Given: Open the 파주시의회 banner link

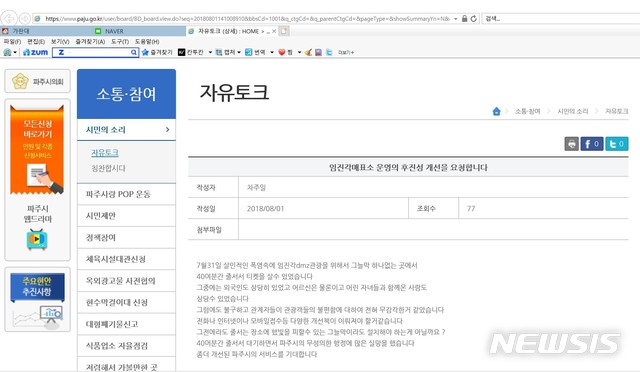Looking at the screenshot, I should coord(38,81).
